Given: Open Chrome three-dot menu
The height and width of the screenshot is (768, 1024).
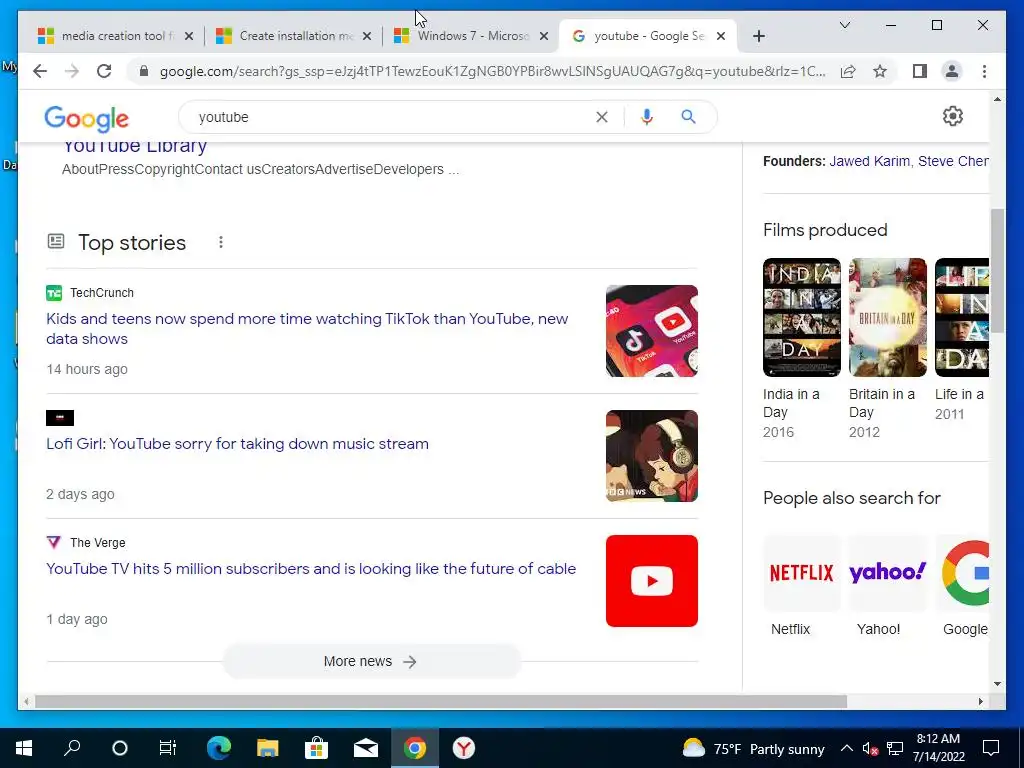Looking at the screenshot, I should click(x=984, y=71).
